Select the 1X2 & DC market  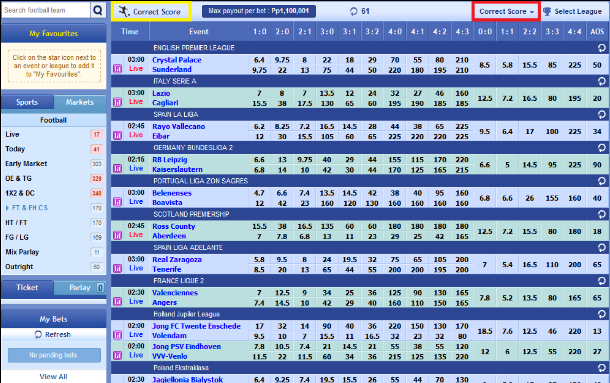click(54, 193)
